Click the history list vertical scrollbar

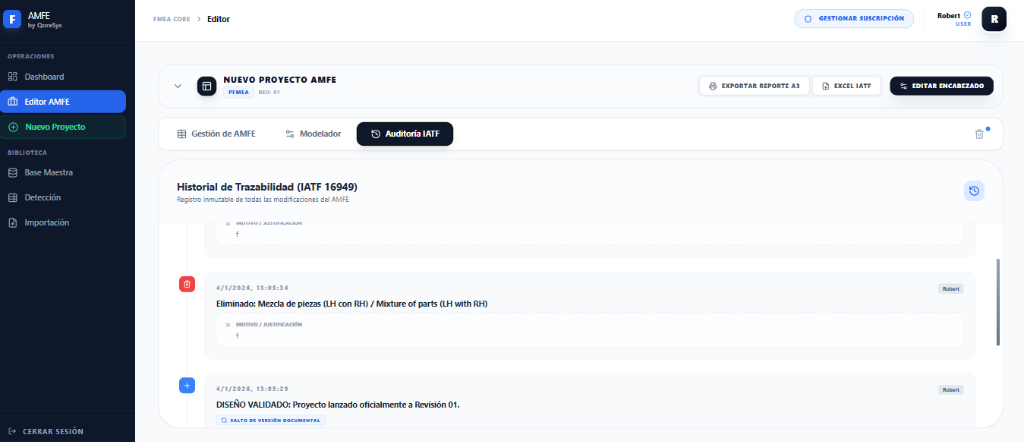997,302
